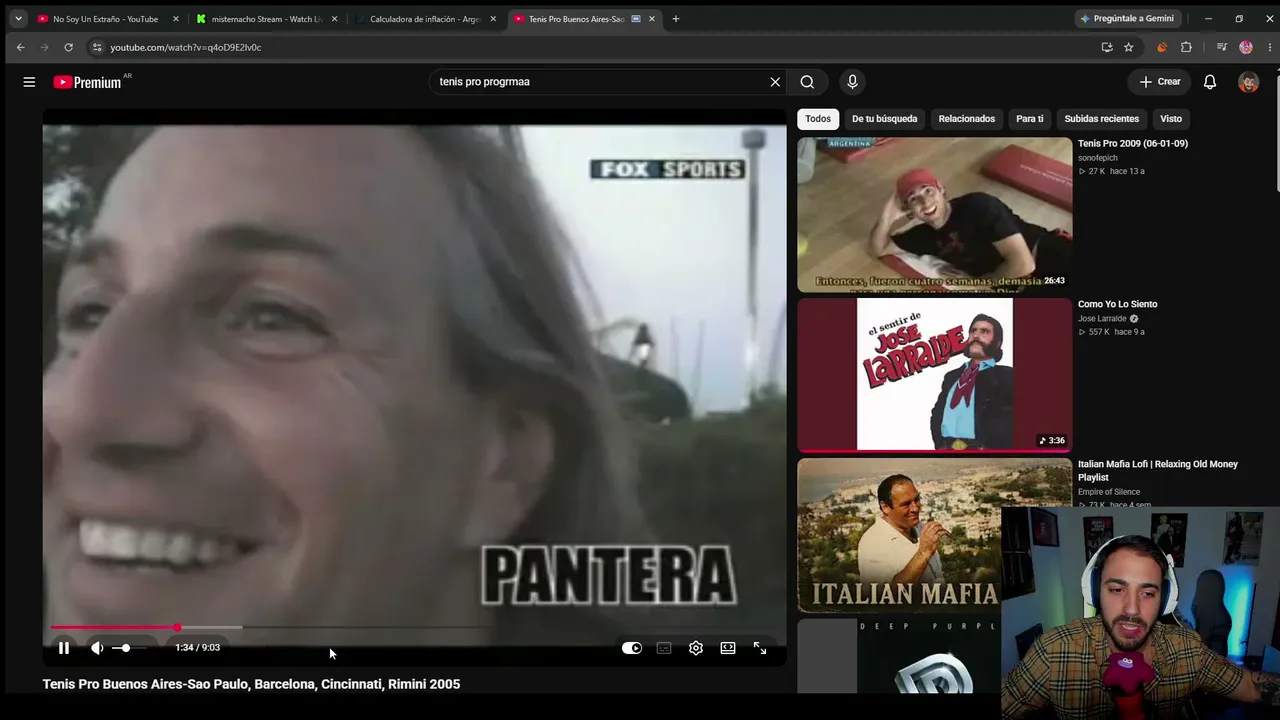Visit the 'Empire of Silence' channel link
This screenshot has height=720, width=1280.
[1109, 492]
